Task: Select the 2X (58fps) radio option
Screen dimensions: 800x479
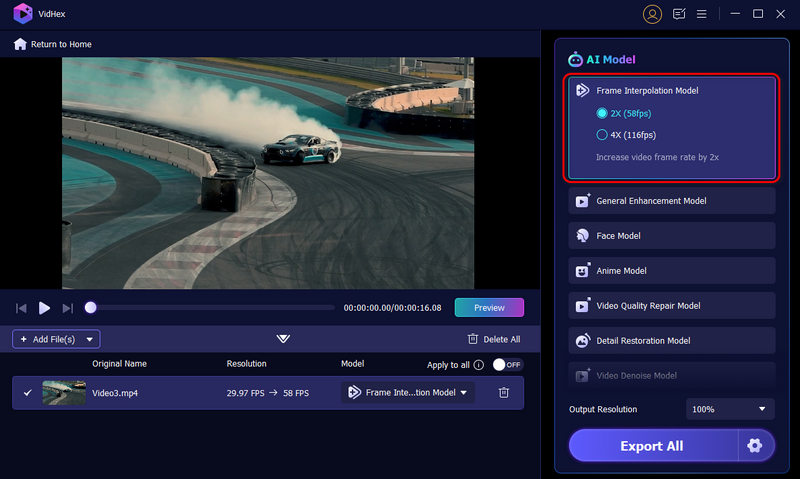Action: coord(602,113)
